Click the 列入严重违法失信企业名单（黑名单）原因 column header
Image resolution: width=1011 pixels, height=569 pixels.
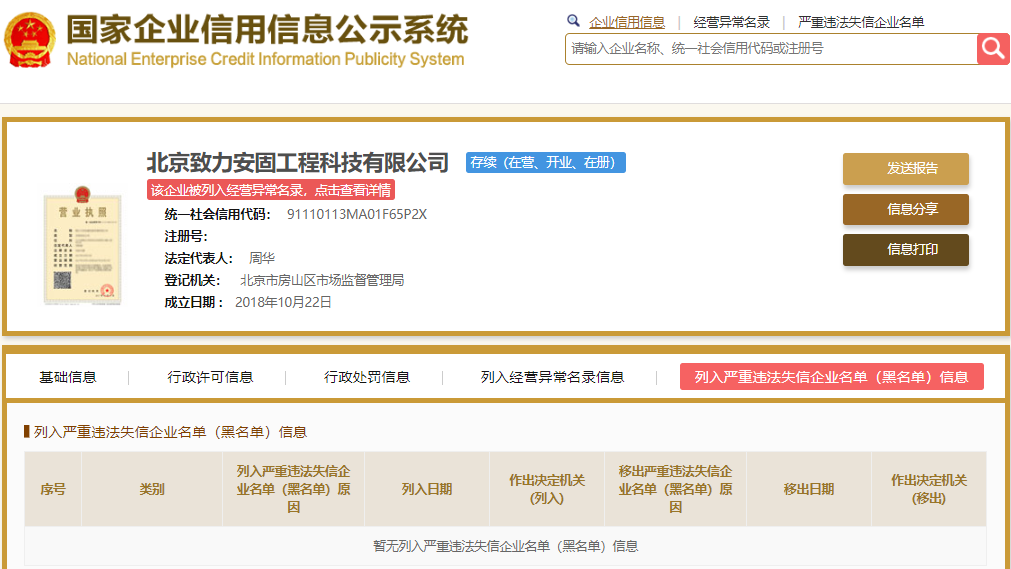pos(293,489)
